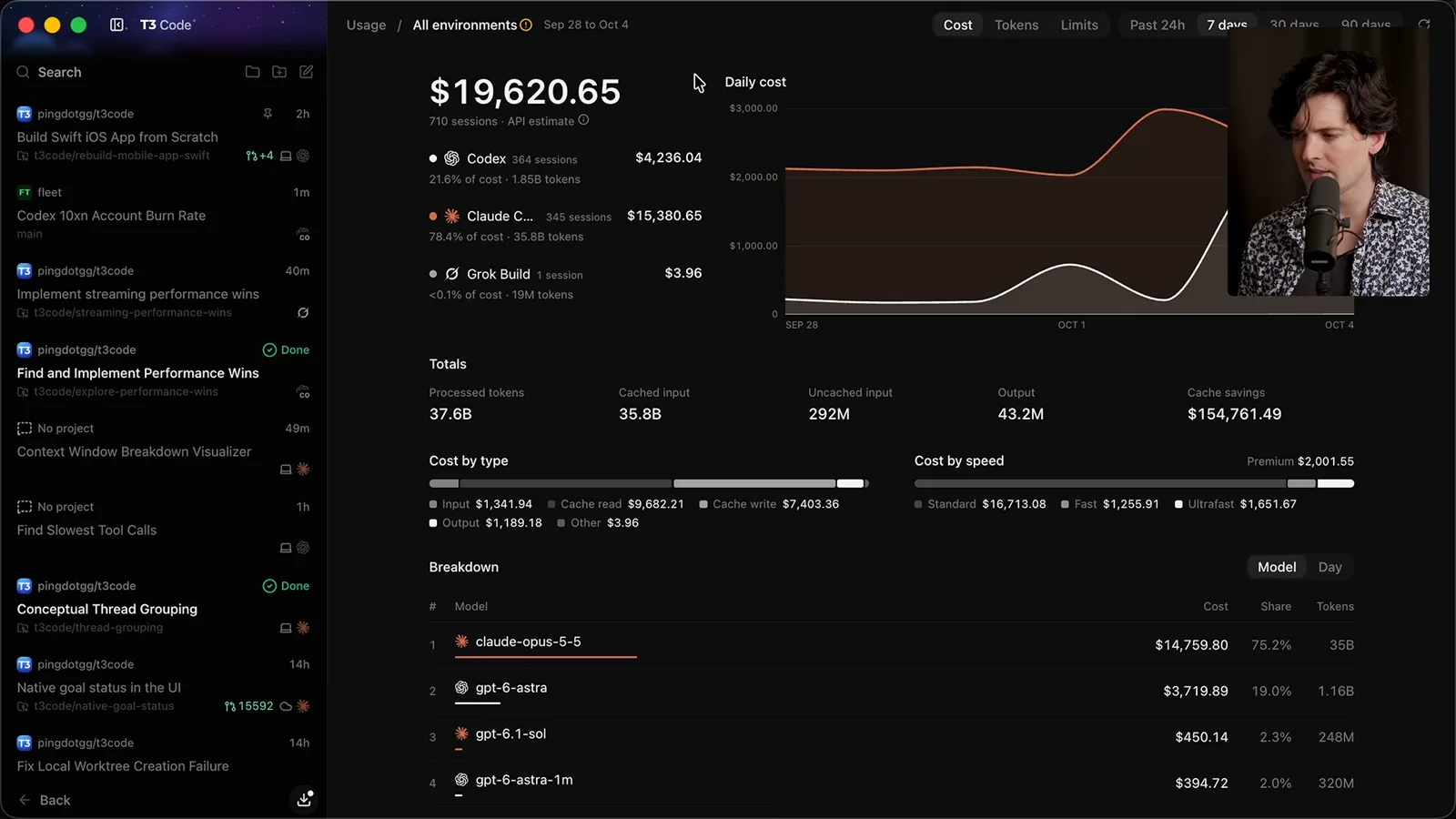Start a new thread with compose icon
The width and height of the screenshot is (1456, 819).
point(307,72)
